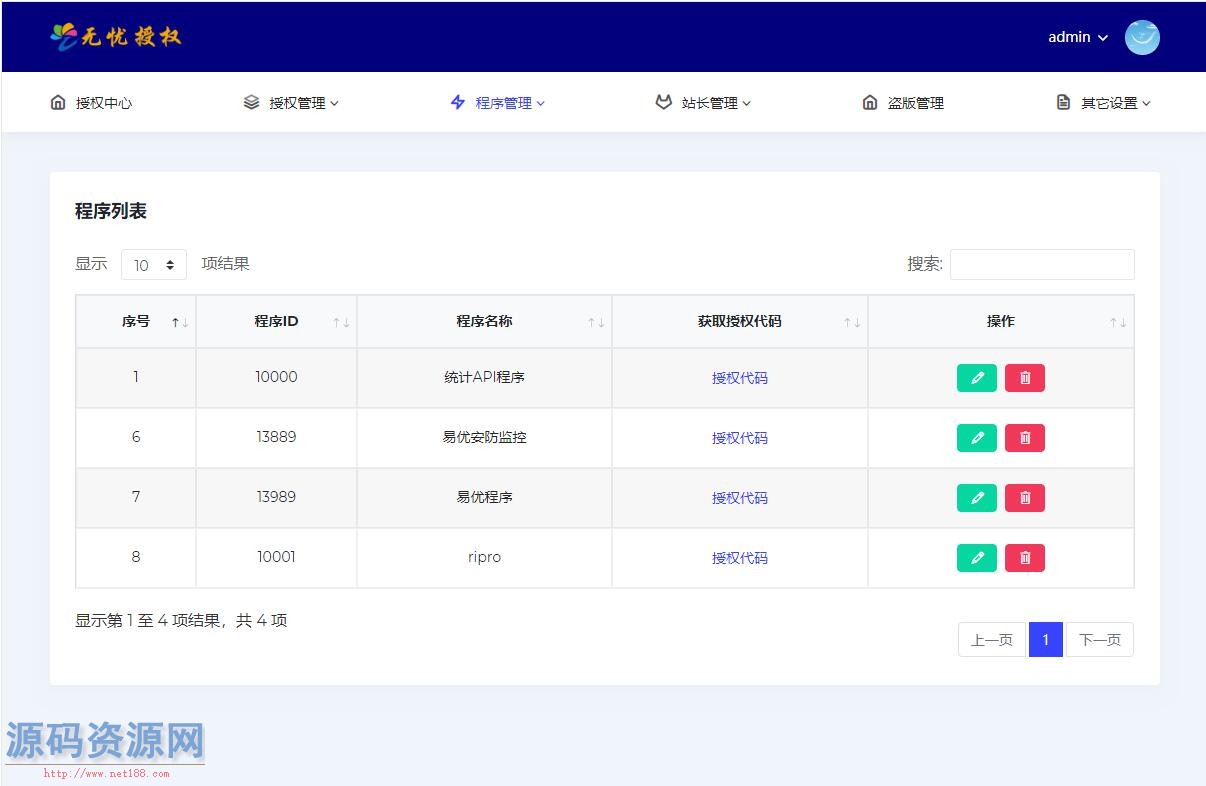The image size is (1206, 786).
Task: Delete the 易优安防监控 row
Action: 1025,438
